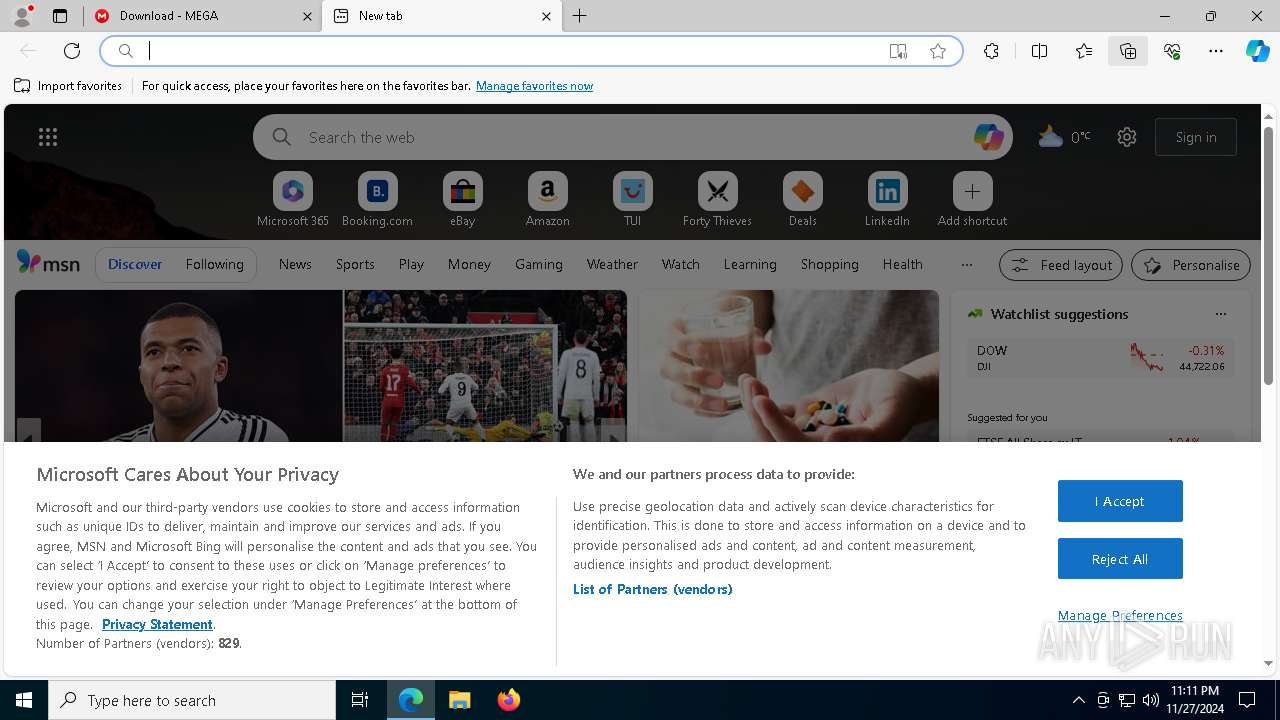Open the TUI shortcut
This screenshot has width=1280, height=720.
[x=633, y=199]
